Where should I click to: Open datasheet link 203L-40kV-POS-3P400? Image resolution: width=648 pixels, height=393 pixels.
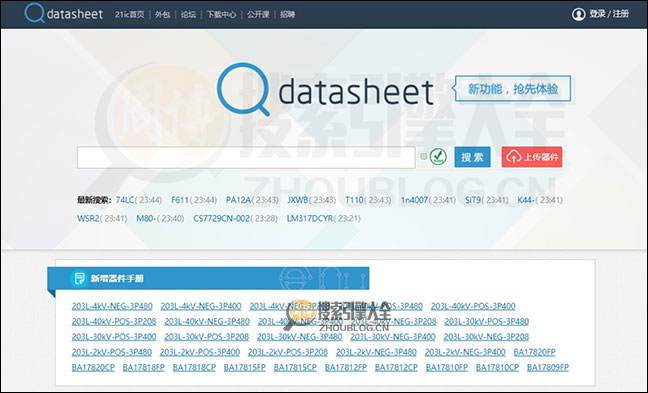473,306
